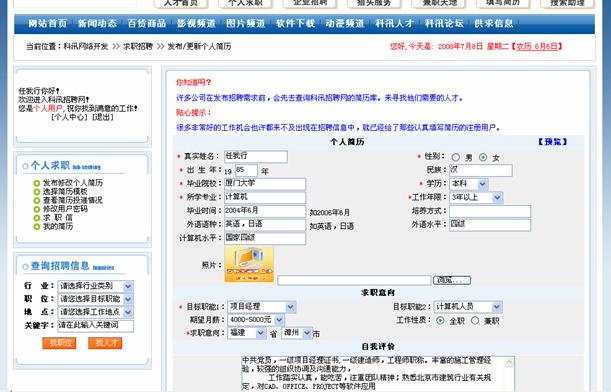Open 科讯论坛 in the nav bar

(444, 23)
